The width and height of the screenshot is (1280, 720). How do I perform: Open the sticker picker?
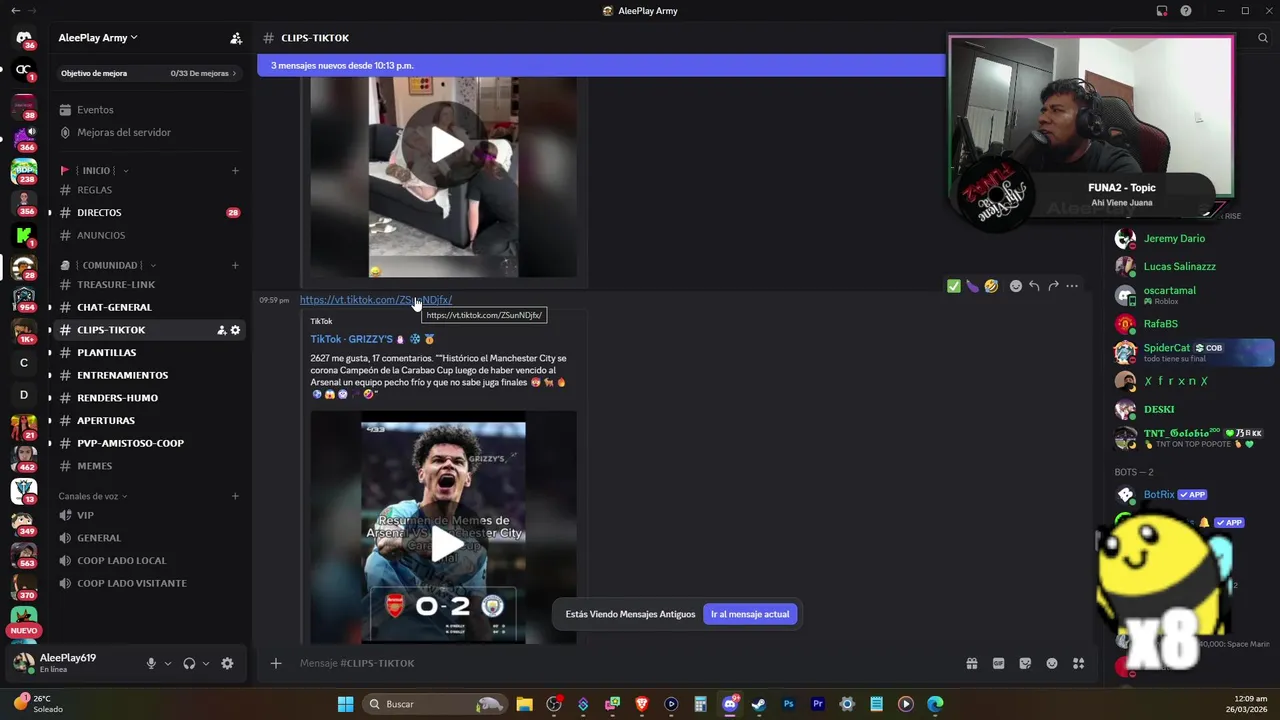(x=1025, y=663)
